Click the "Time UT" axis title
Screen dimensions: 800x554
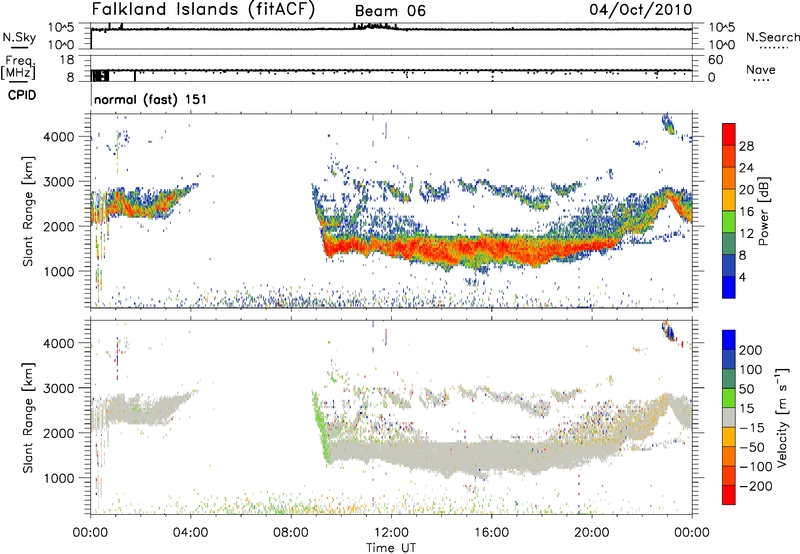(391, 547)
